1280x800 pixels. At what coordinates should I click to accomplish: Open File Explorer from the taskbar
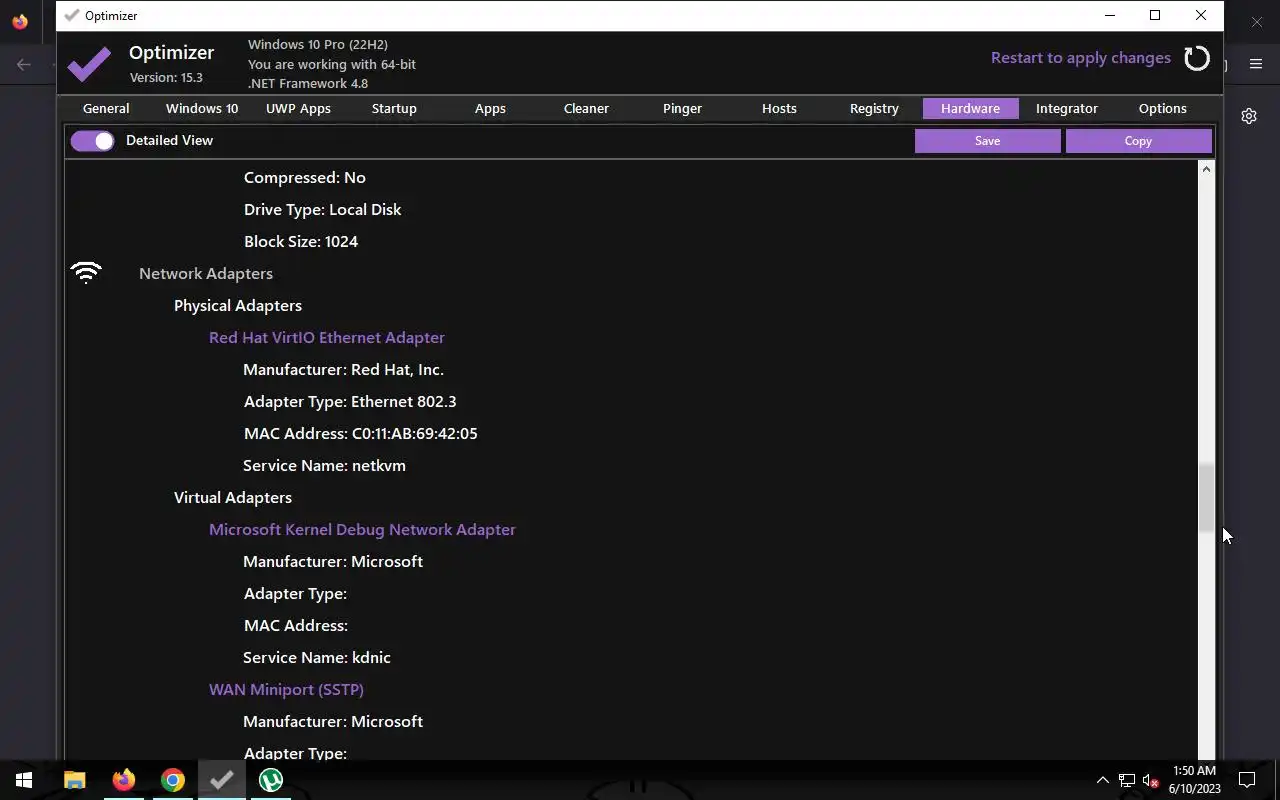coord(75,780)
